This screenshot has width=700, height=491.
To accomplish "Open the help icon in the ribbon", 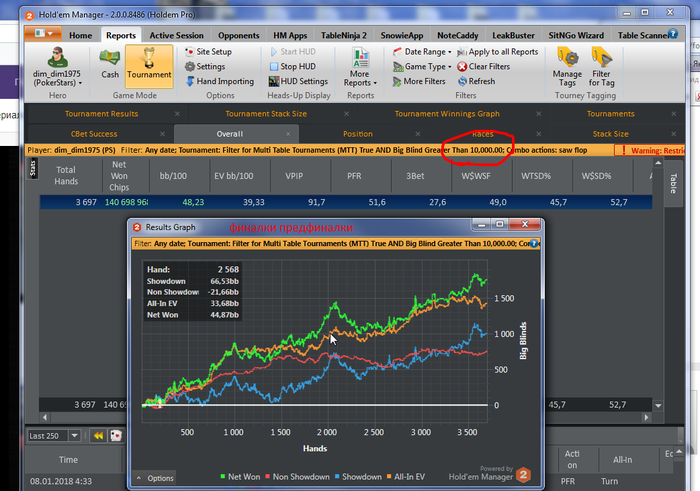I will click(x=673, y=33).
